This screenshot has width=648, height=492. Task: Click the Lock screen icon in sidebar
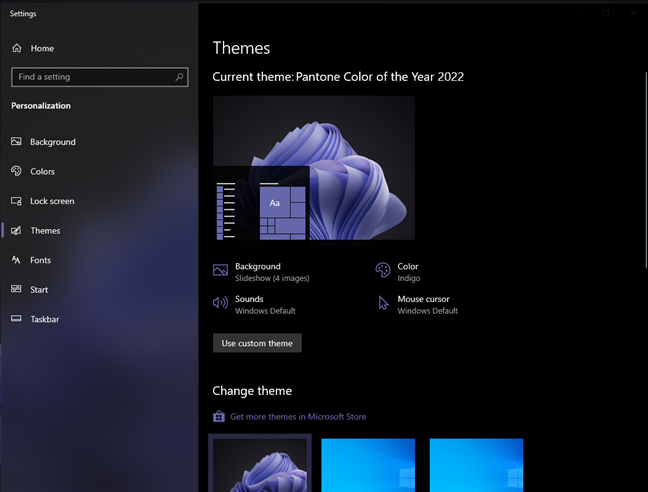(x=16, y=201)
